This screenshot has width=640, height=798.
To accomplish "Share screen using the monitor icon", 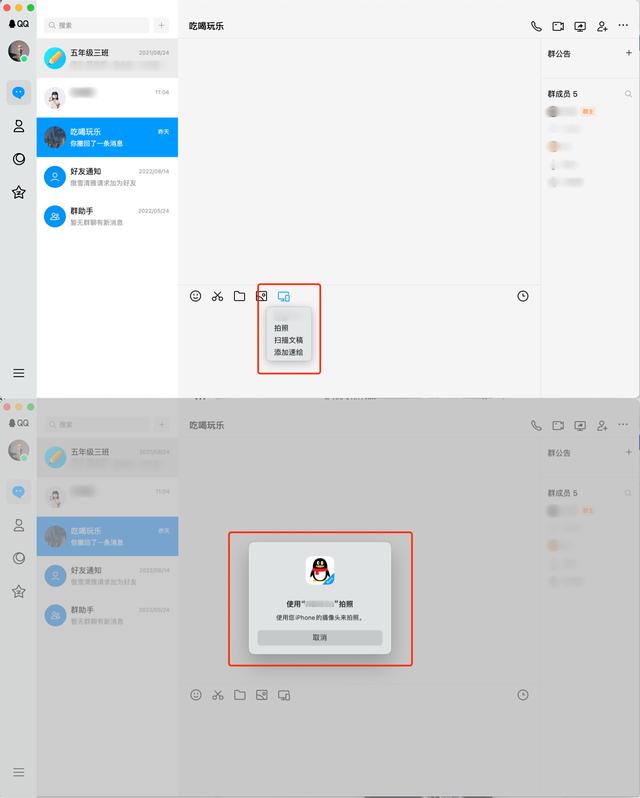I will tap(580, 26).
